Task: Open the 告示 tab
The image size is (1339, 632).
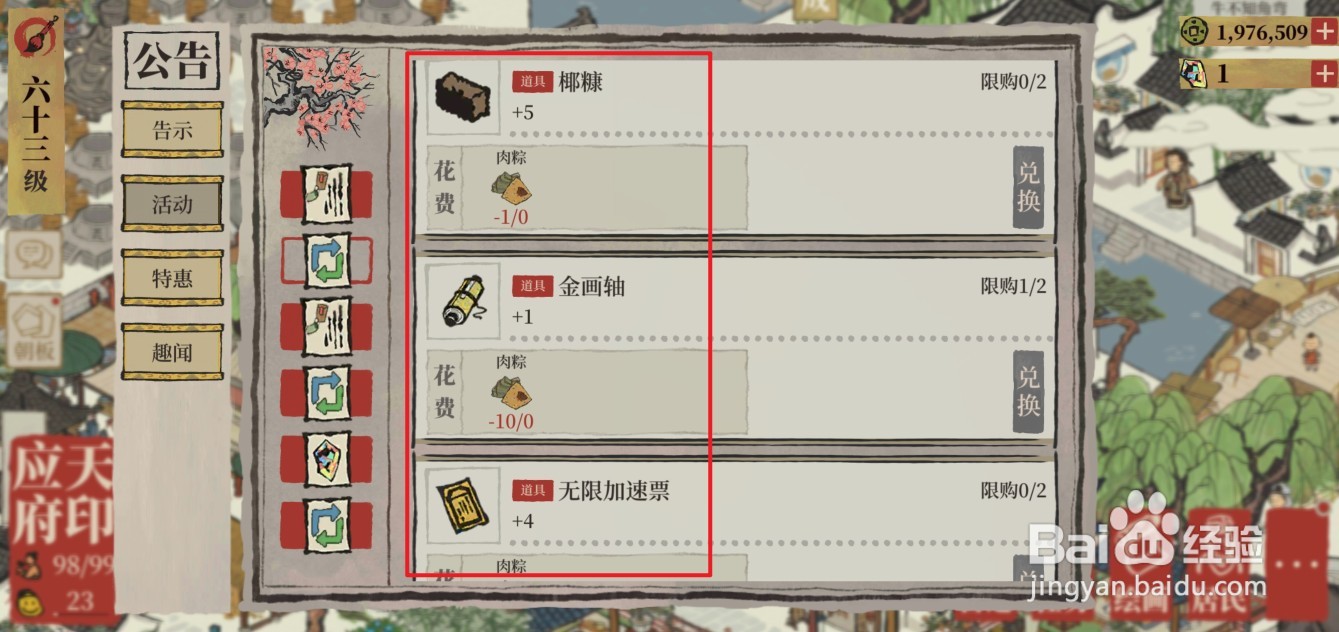Action: [172, 130]
